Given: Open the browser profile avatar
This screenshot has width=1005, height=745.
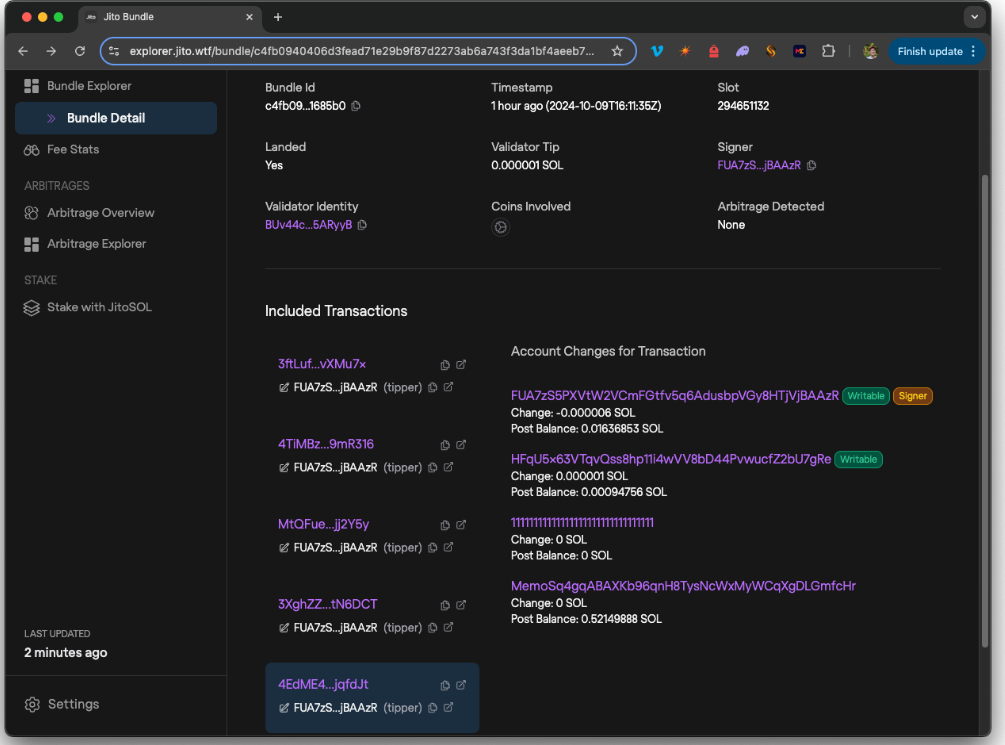Looking at the screenshot, I should point(870,51).
